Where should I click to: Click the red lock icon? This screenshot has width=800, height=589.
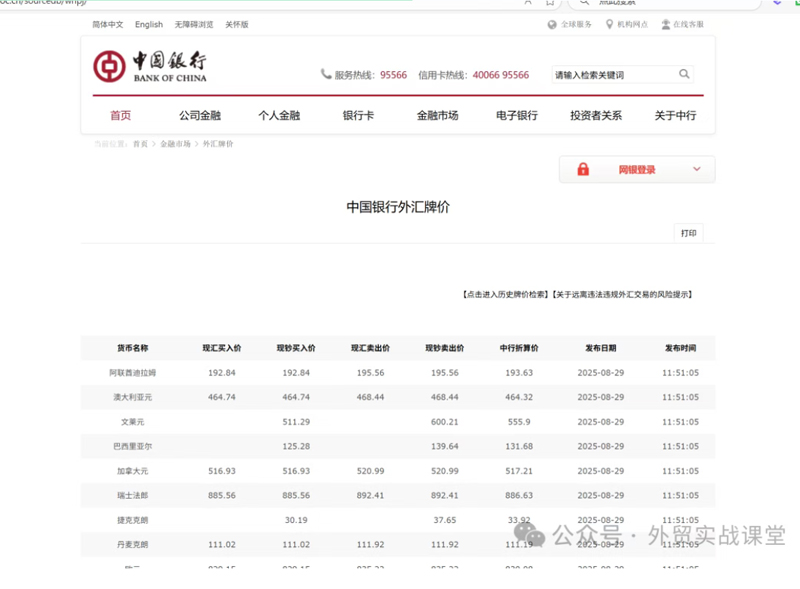583,170
